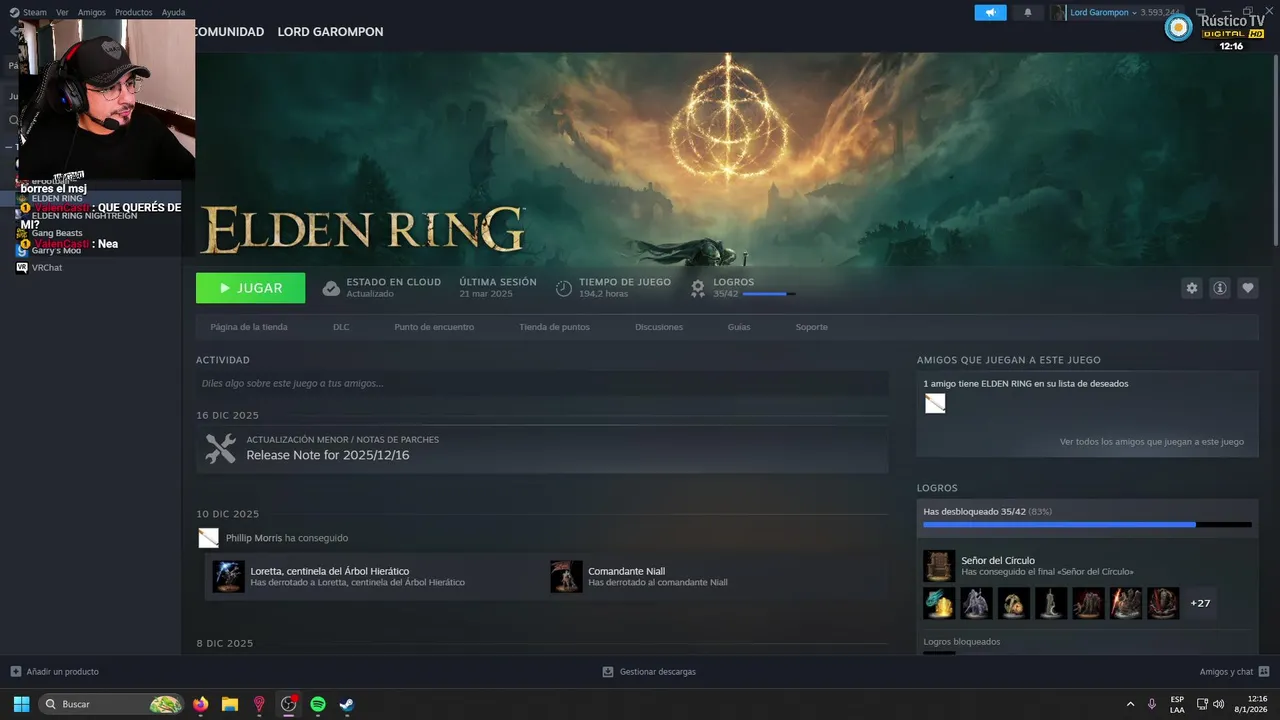Click the wishlist friend avatar thumbnail
Viewport: 1280px width, 720px height.
(x=935, y=403)
